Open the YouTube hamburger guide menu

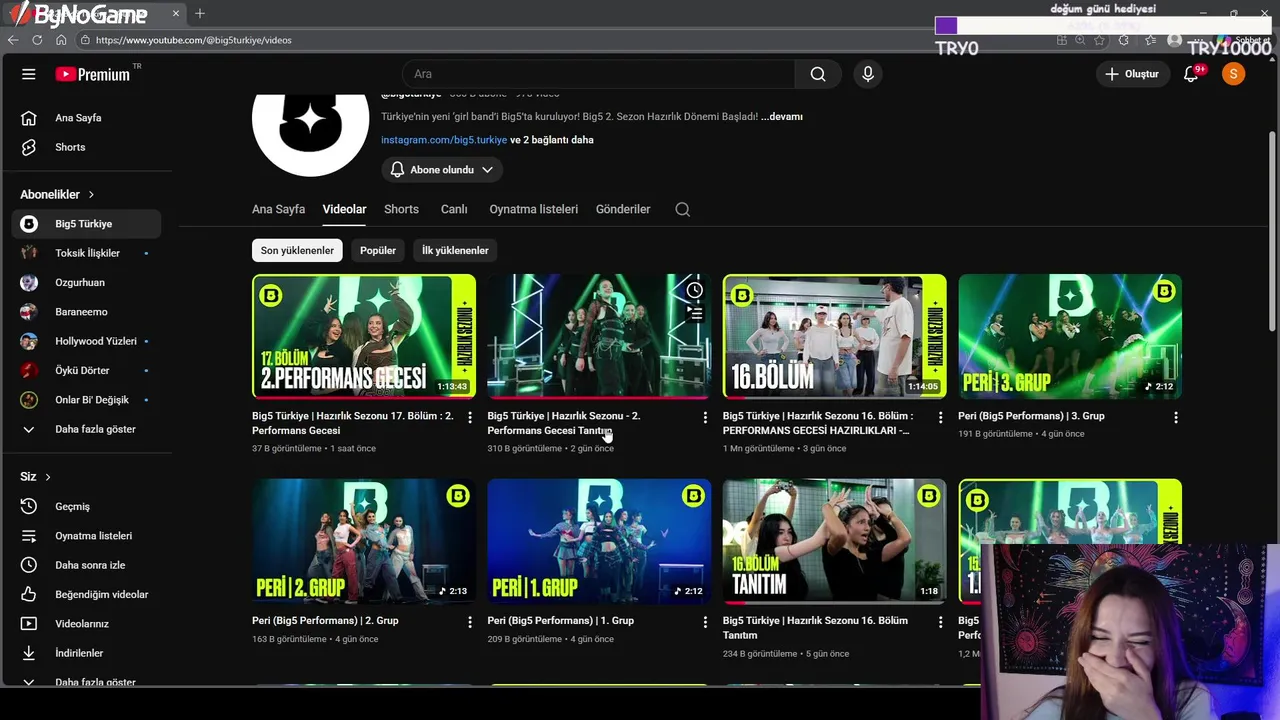(x=29, y=74)
